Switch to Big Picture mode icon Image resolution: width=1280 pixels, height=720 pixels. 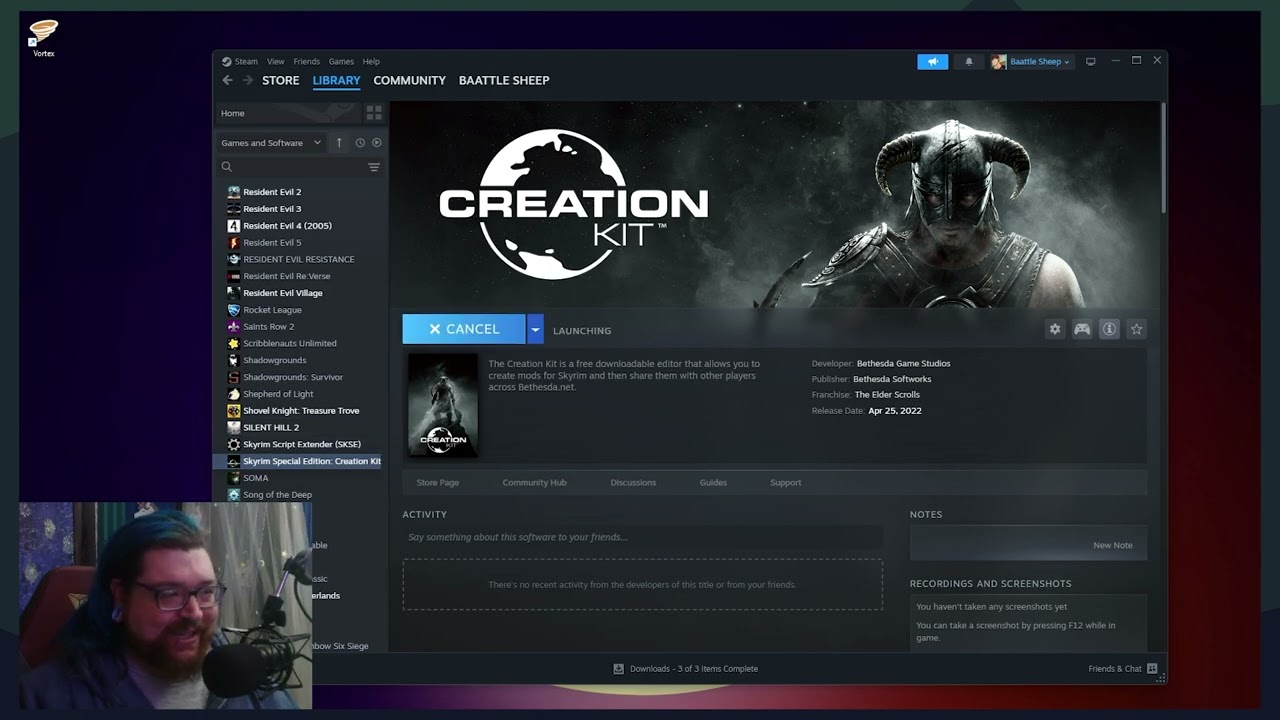pos(1090,61)
